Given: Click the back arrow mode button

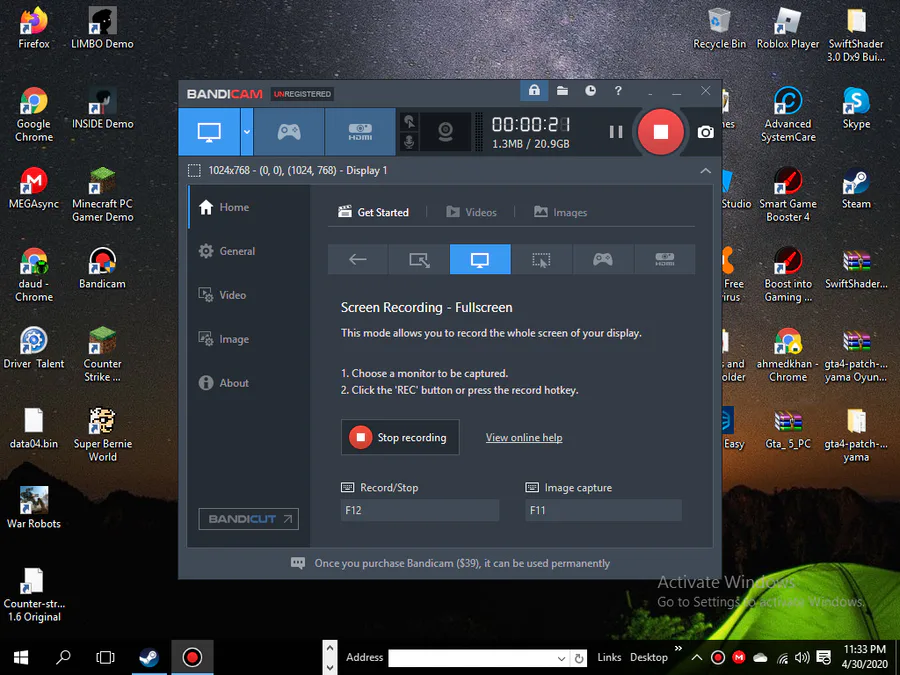Looking at the screenshot, I should 358,259.
